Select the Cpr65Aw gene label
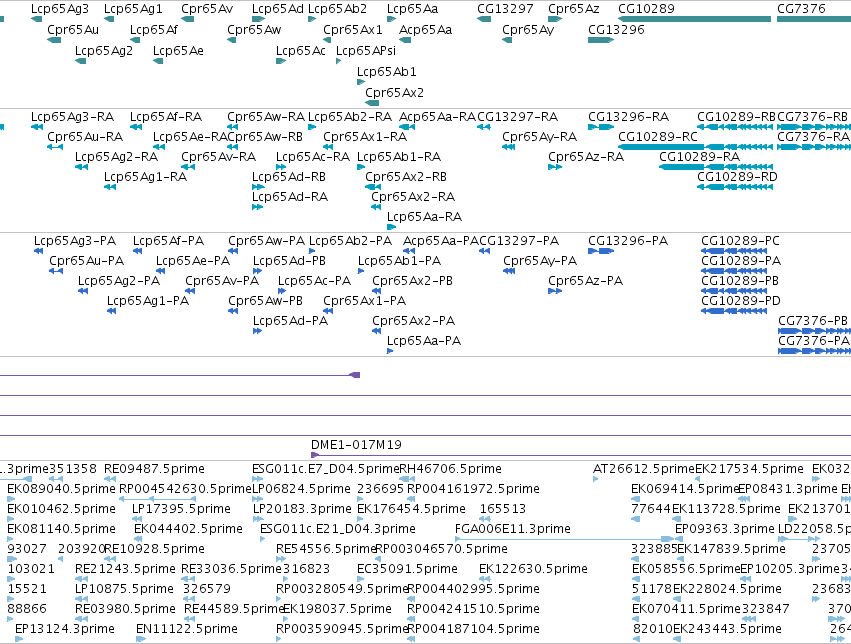The height and width of the screenshot is (644, 851). [x=254, y=30]
